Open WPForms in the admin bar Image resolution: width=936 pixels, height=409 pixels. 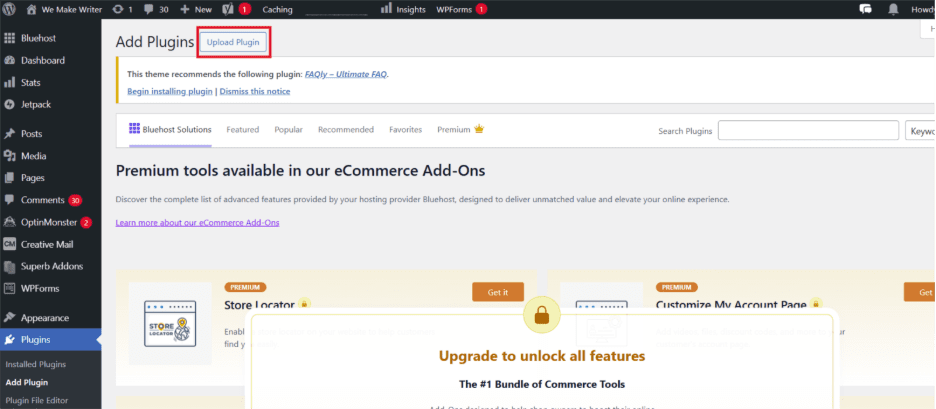click(461, 9)
